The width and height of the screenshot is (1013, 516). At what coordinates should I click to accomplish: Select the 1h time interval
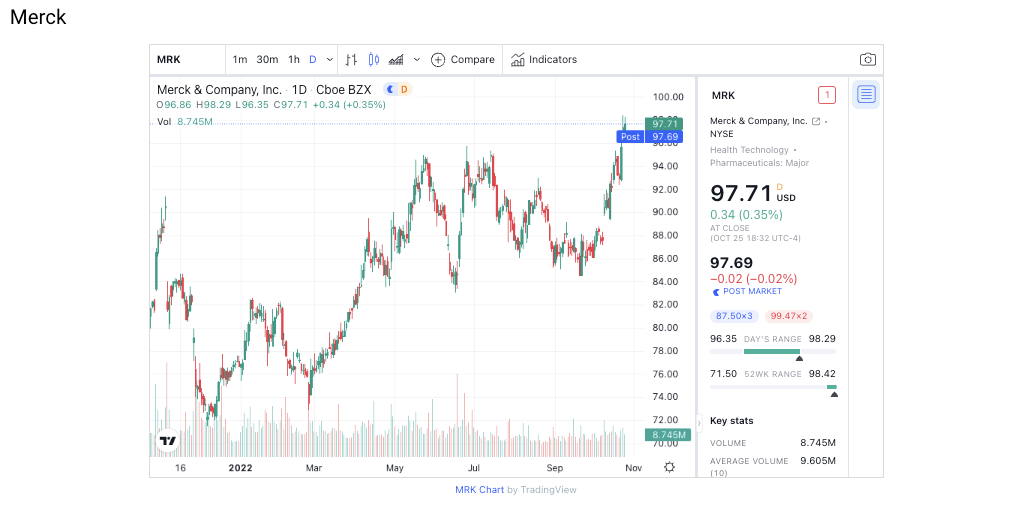click(x=294, y=59)
